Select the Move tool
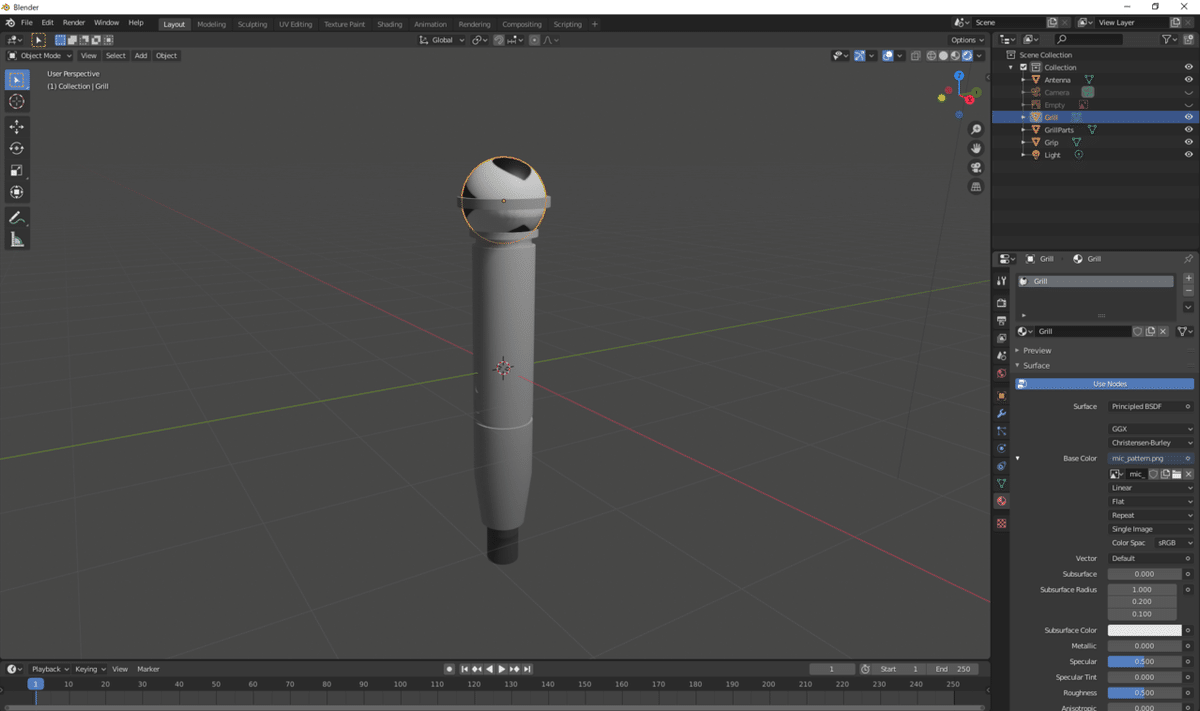 pos(17,127)
